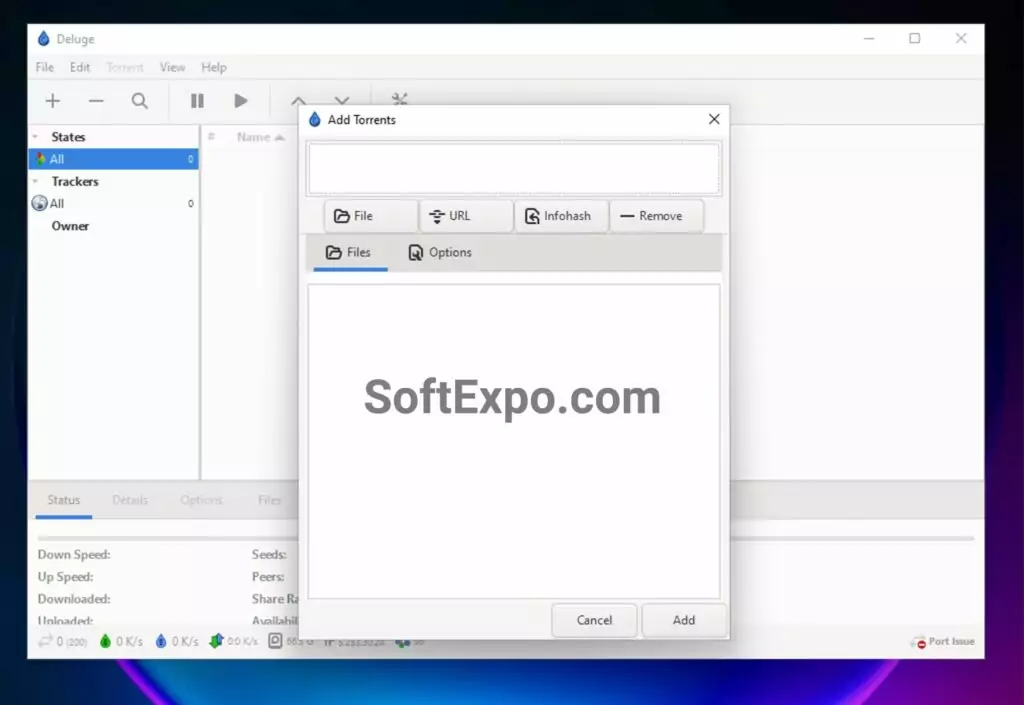This screenshot has height=705, width=1024.
Task: Move torrent down in queue
Action: pos(342,100)
